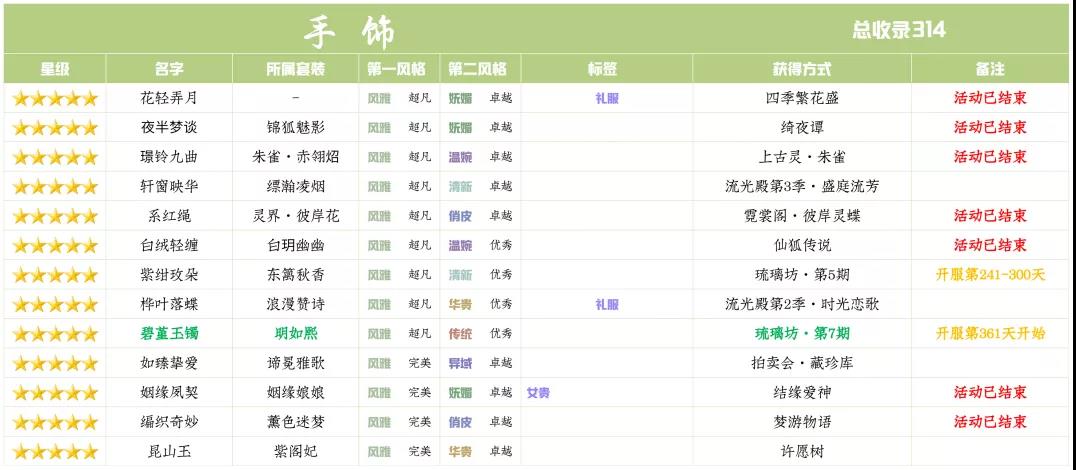Click the source 四季繁花盛

802,98
